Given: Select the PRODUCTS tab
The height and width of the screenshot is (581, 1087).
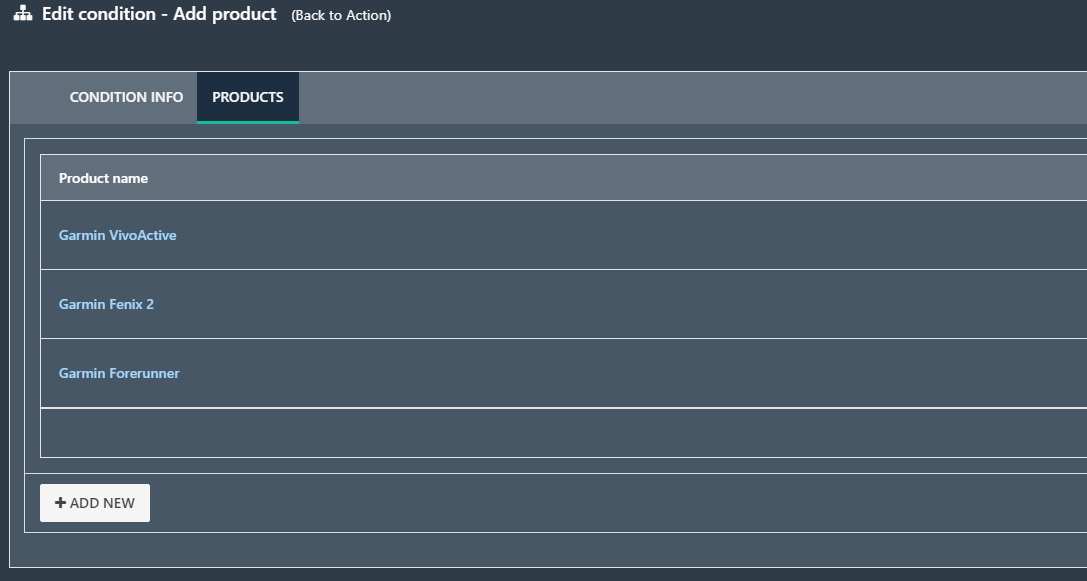Looking at the screenshot, I should (x=247, y=97).
